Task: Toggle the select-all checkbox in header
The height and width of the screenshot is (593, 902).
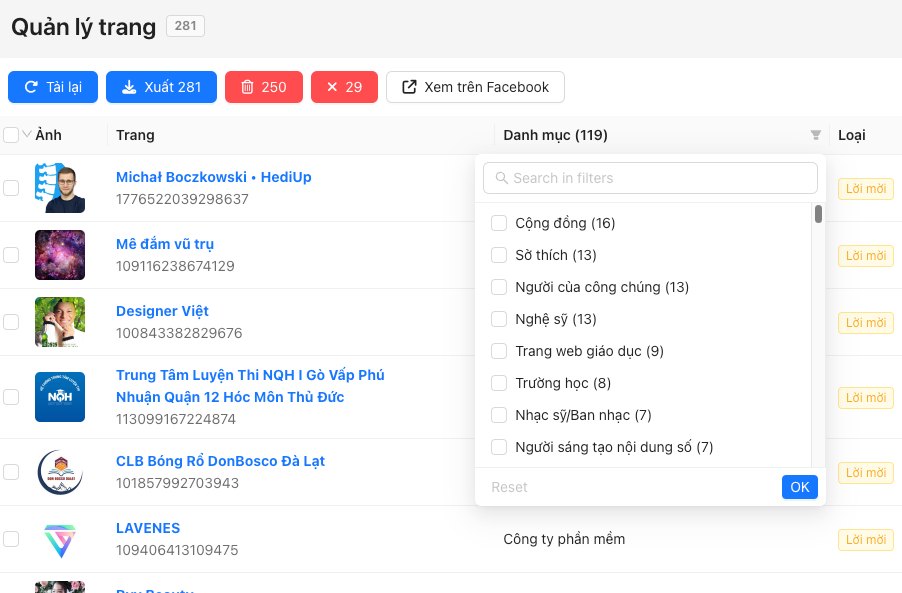Action: pos(11,135)
